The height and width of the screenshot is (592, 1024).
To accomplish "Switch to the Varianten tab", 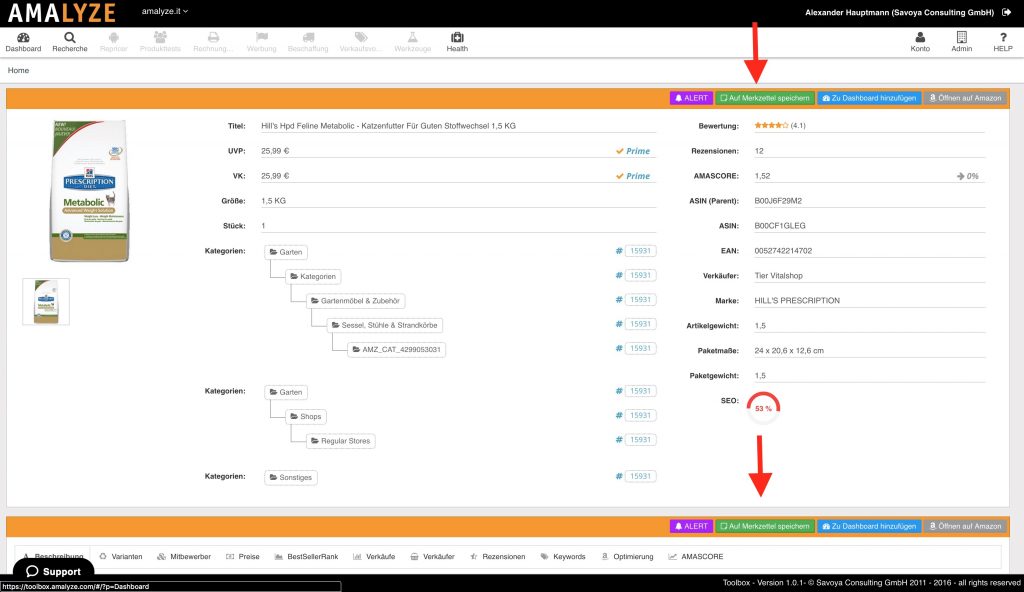I will coord(121,557).
